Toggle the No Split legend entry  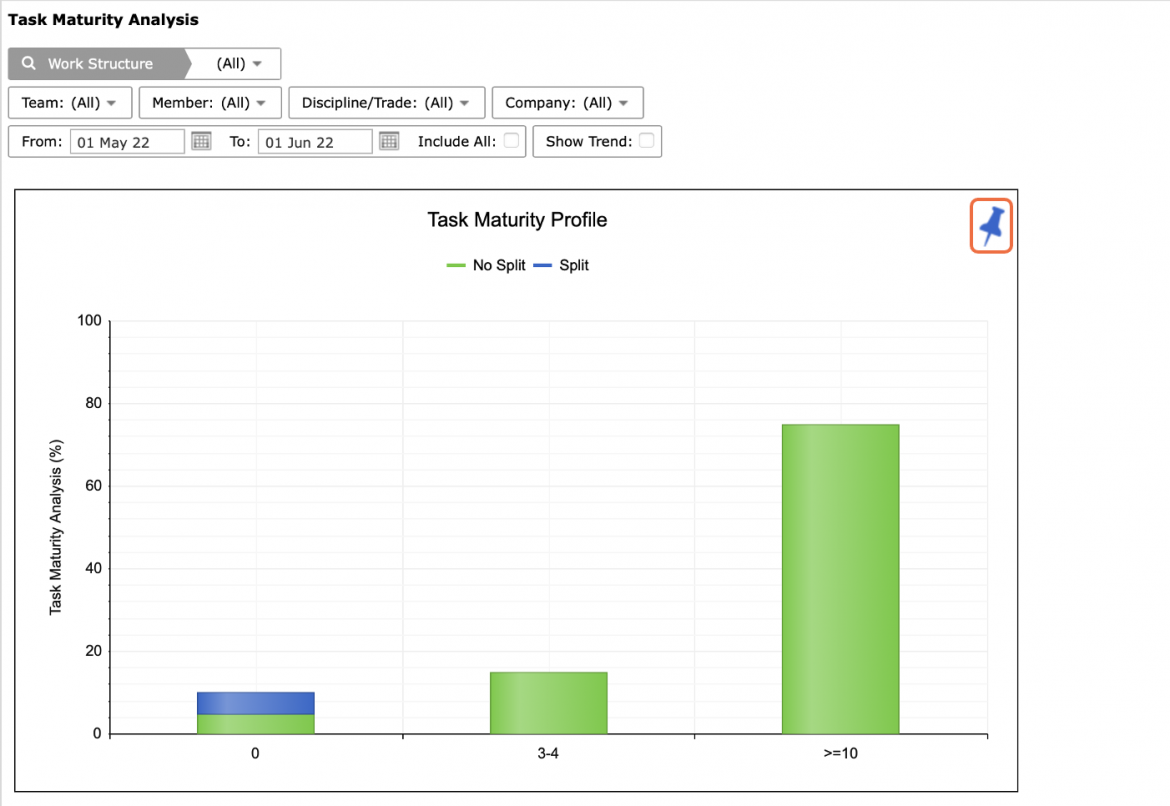pos(486,265)
